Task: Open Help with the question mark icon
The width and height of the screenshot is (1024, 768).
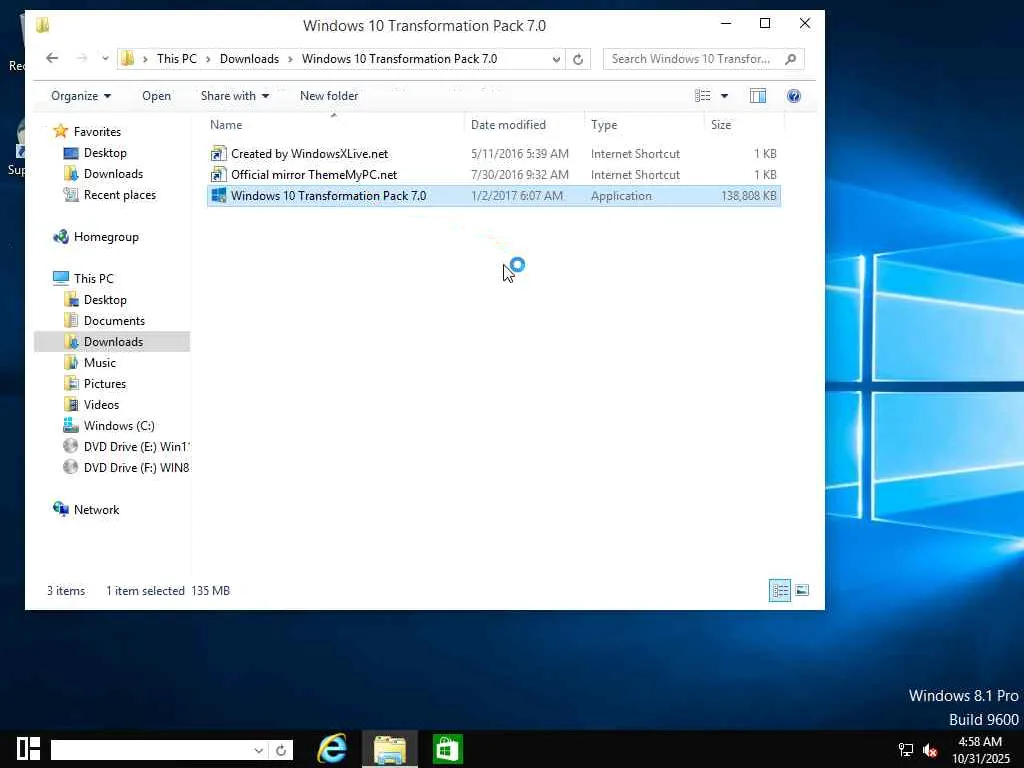Action: [x=793, y=96]
